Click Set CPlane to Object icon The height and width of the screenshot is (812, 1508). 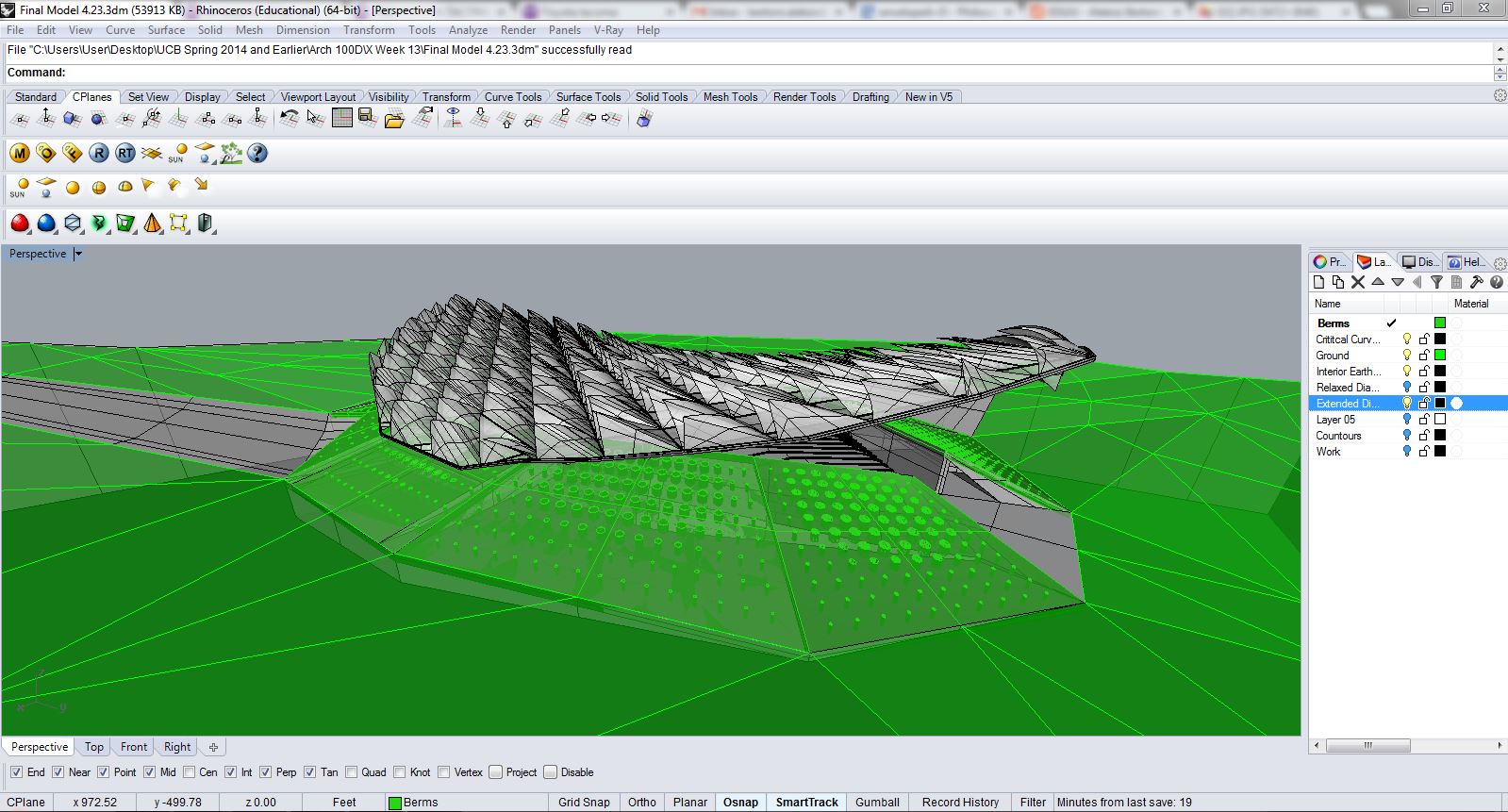click(x=72, y=119)
